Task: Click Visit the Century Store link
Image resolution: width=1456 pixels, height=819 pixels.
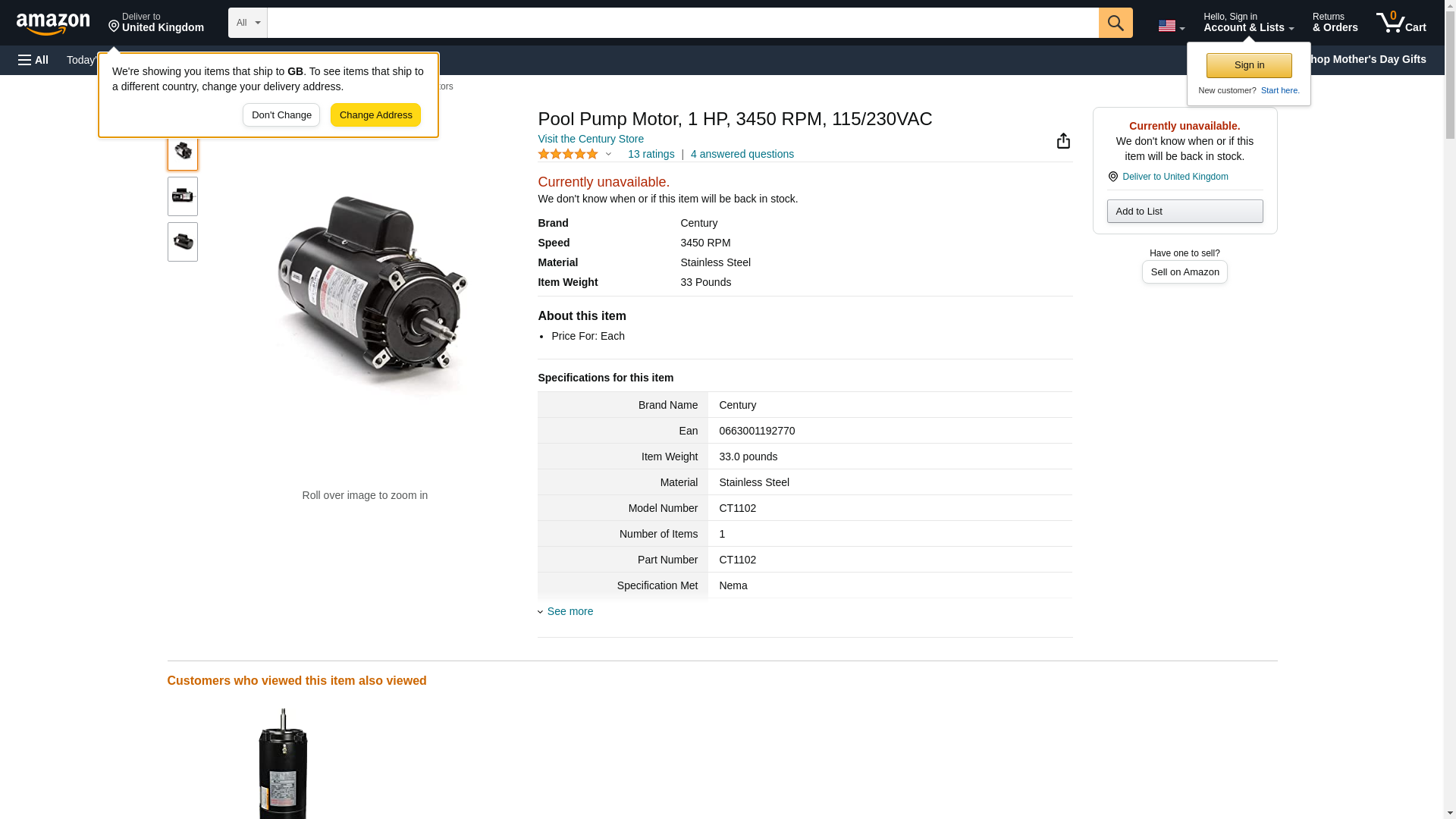Action: 590,140
